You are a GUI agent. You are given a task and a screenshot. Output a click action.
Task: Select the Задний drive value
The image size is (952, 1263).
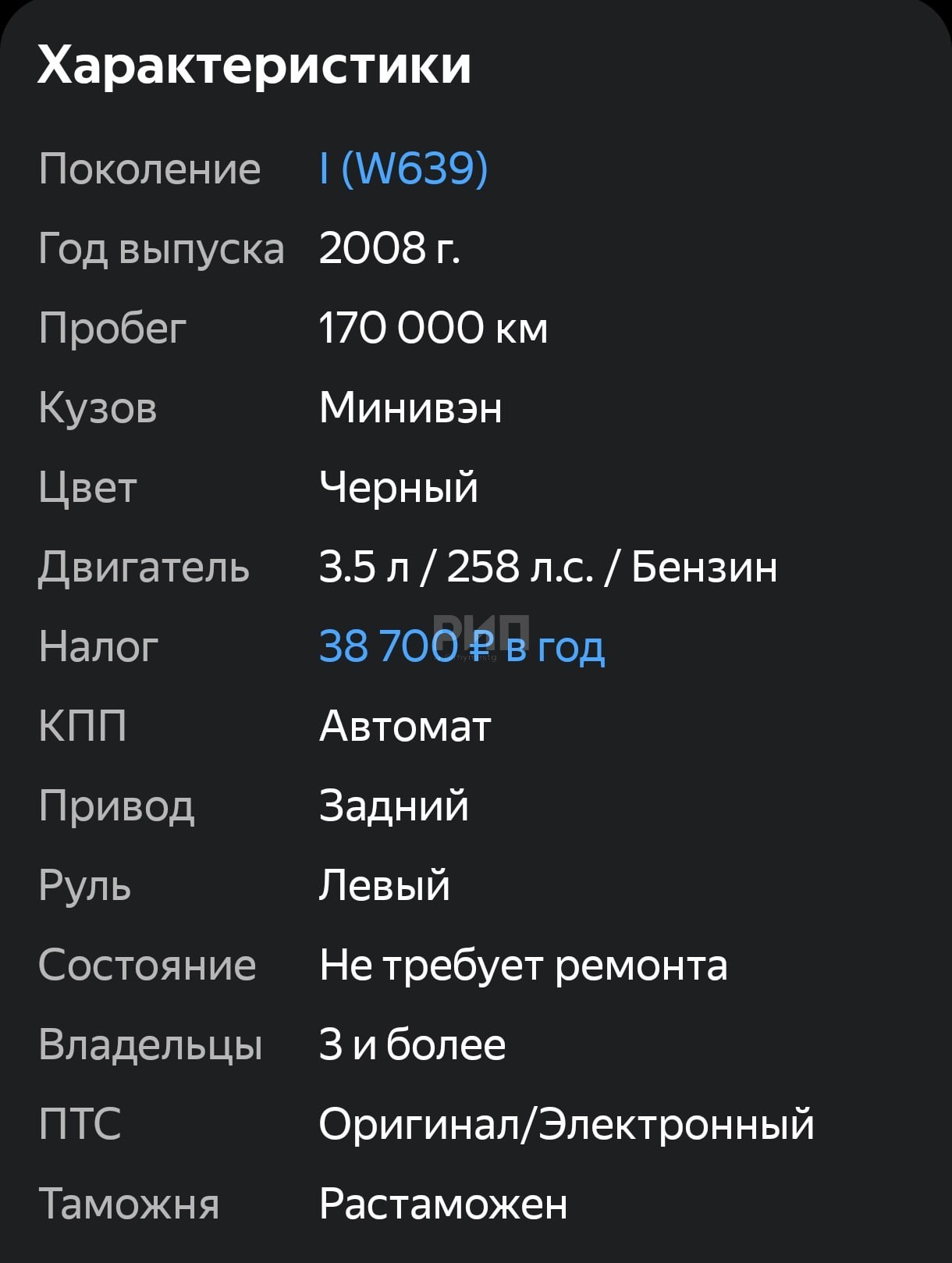(394, 806)
